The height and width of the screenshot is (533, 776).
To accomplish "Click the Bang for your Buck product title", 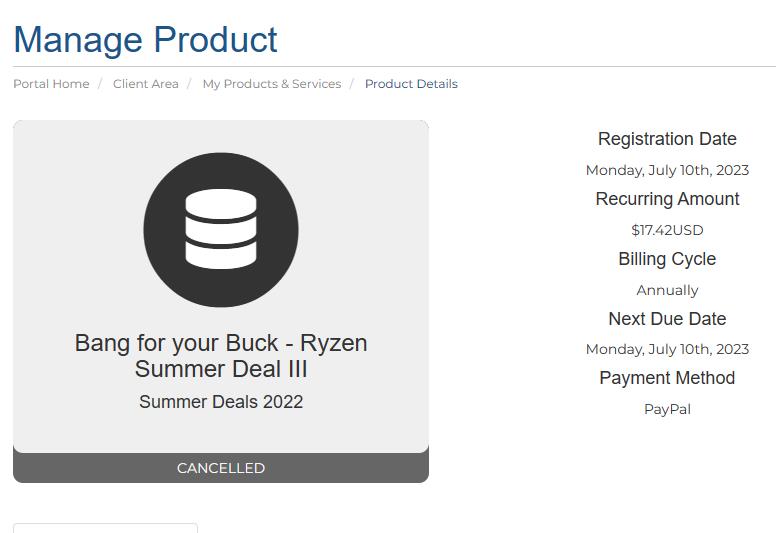I will point(221,356).
